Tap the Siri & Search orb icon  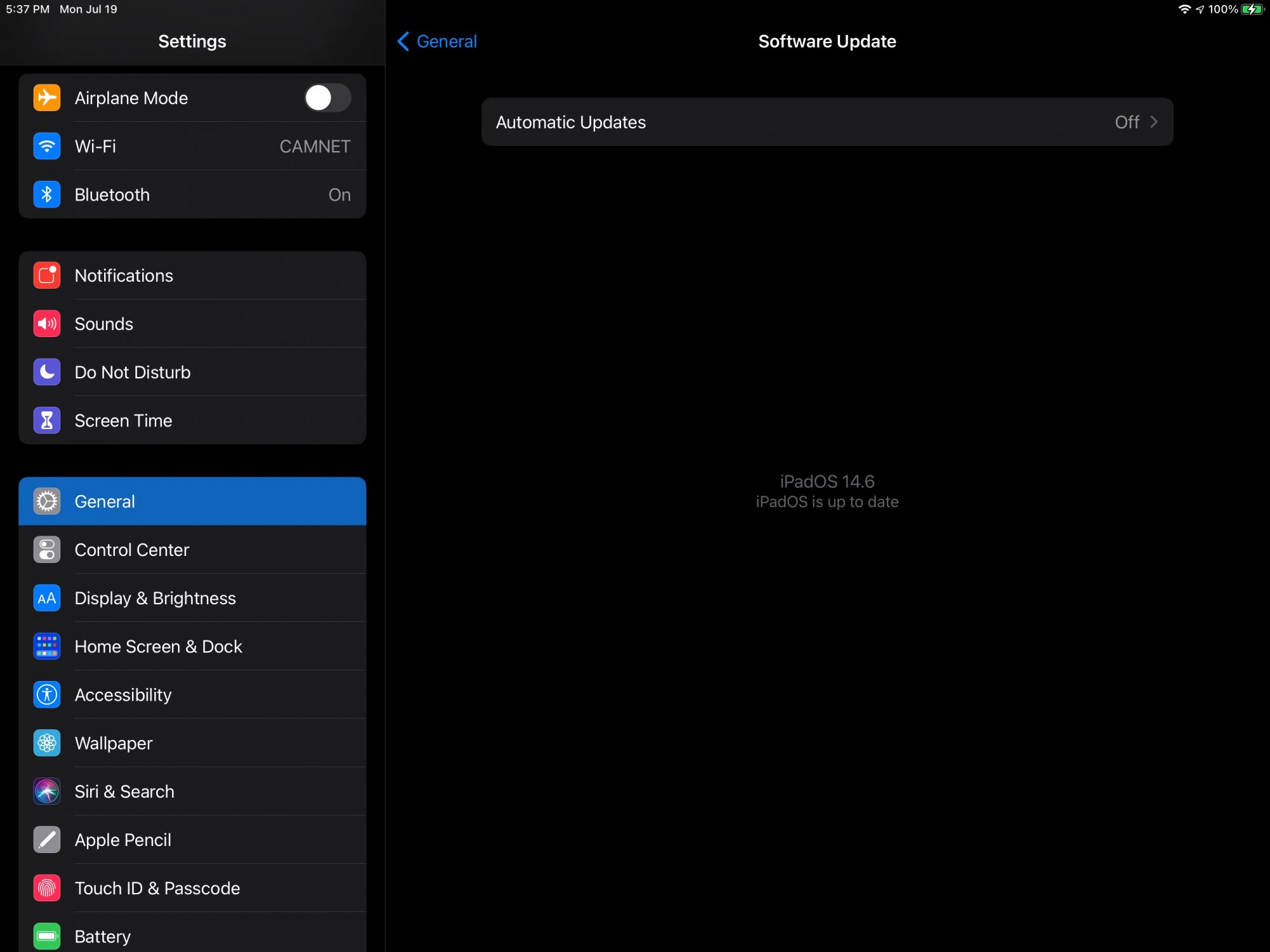(47, 791)
